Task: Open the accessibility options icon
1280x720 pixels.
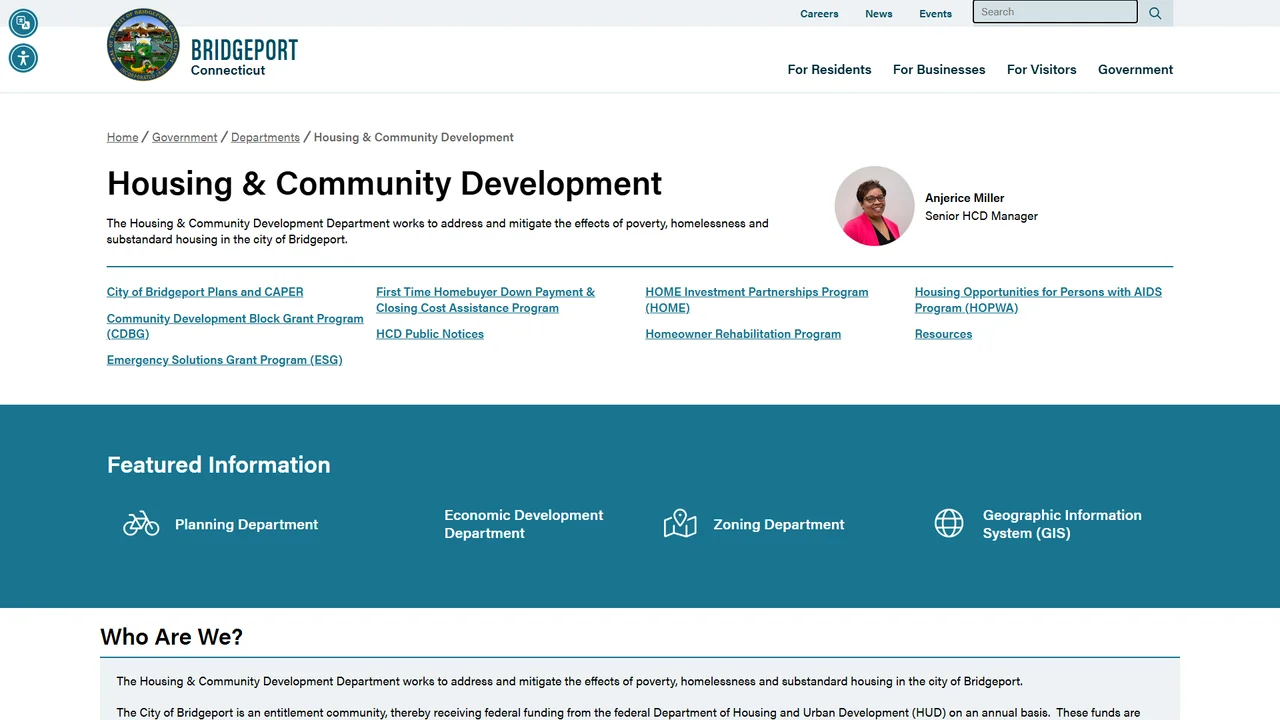Action: 23,58
